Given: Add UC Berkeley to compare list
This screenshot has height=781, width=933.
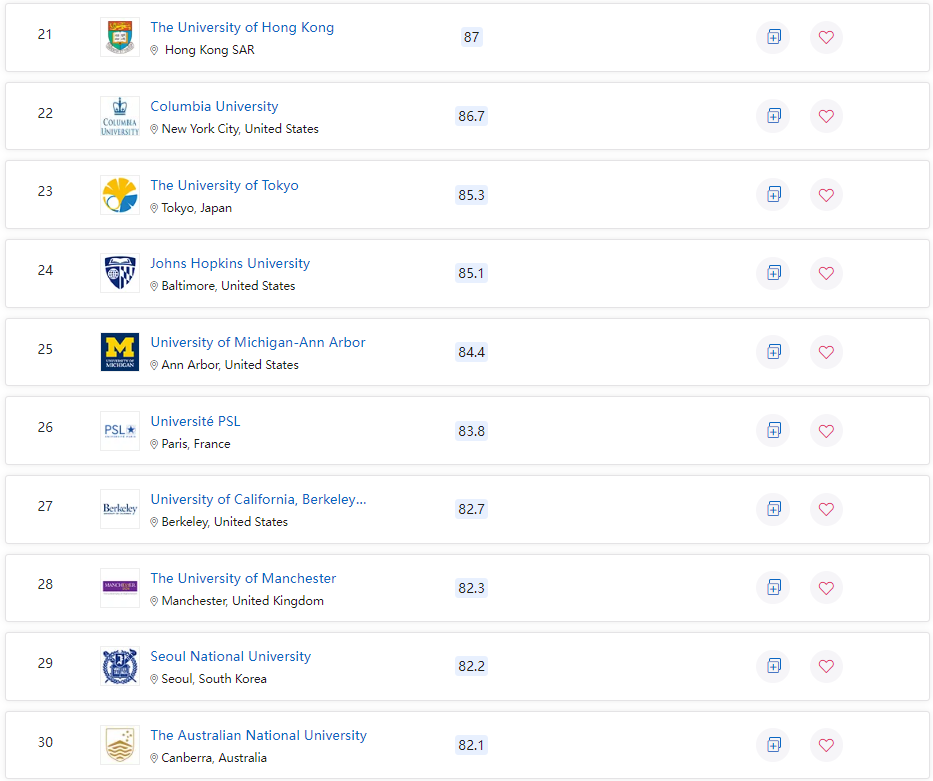Looking at the screenshot, I should coord(773,509).
